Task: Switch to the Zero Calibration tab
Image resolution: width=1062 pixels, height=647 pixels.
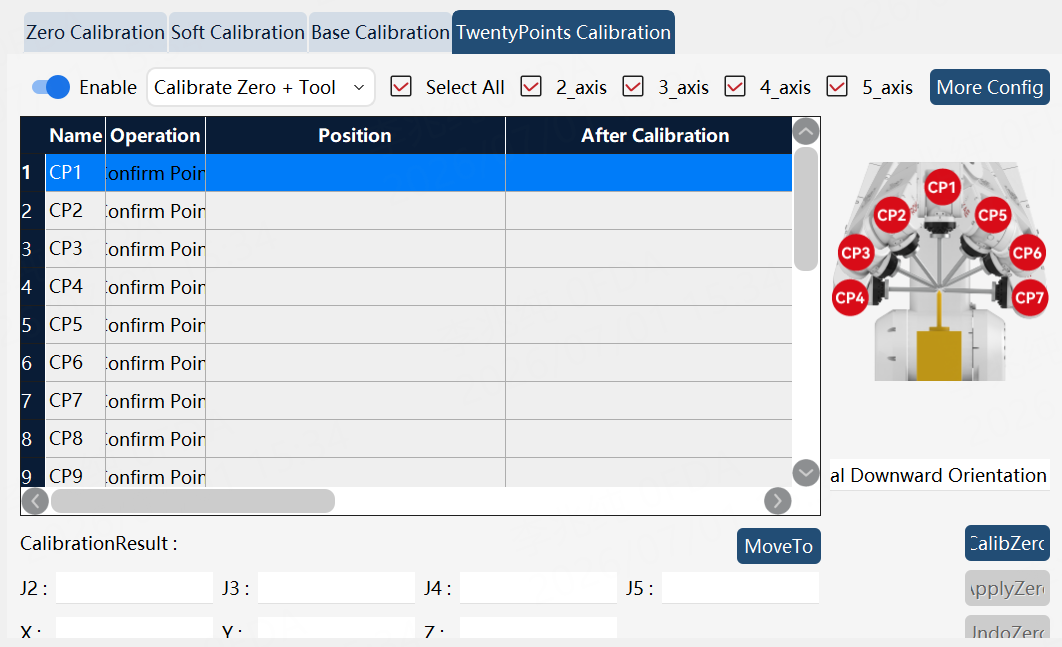Action: coord(95,33)
